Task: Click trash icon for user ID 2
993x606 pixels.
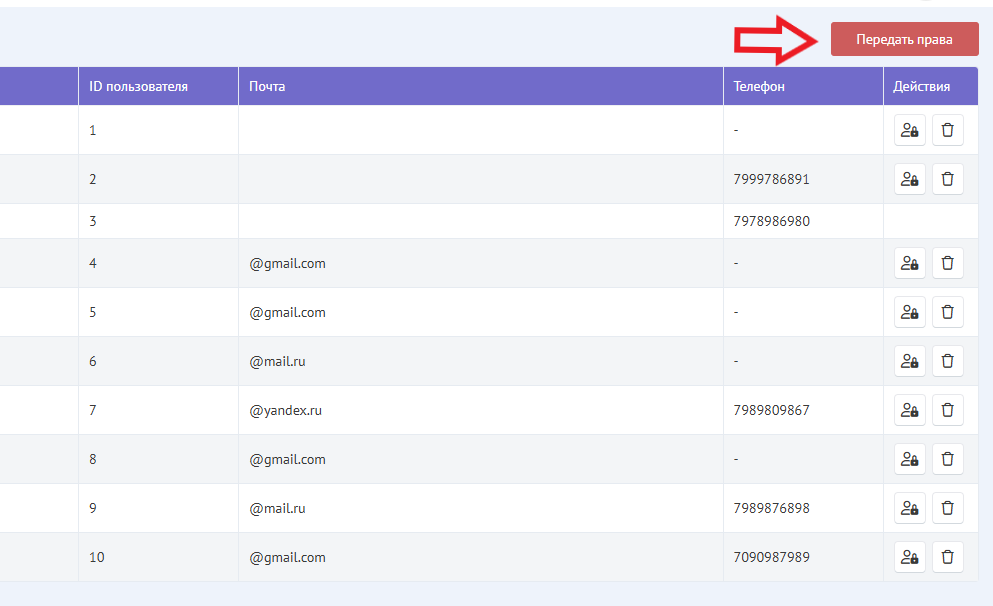Action: point(947,180)
